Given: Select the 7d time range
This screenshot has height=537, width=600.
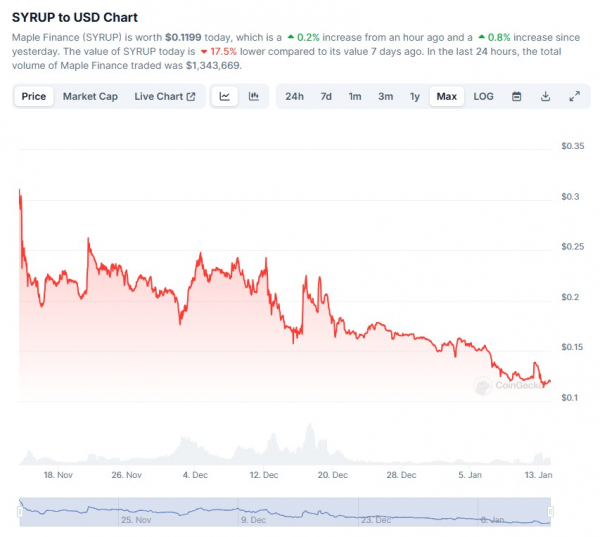Looking at the screenshot, I should point(326,96).
